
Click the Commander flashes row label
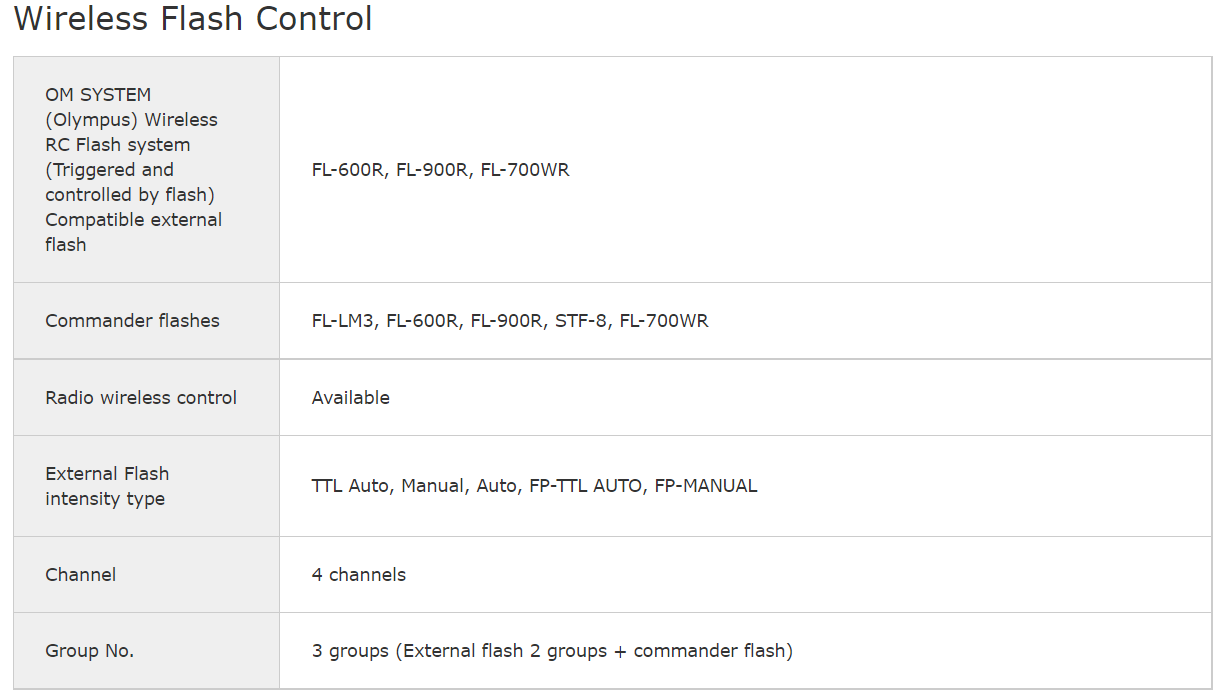click(132, 321)
